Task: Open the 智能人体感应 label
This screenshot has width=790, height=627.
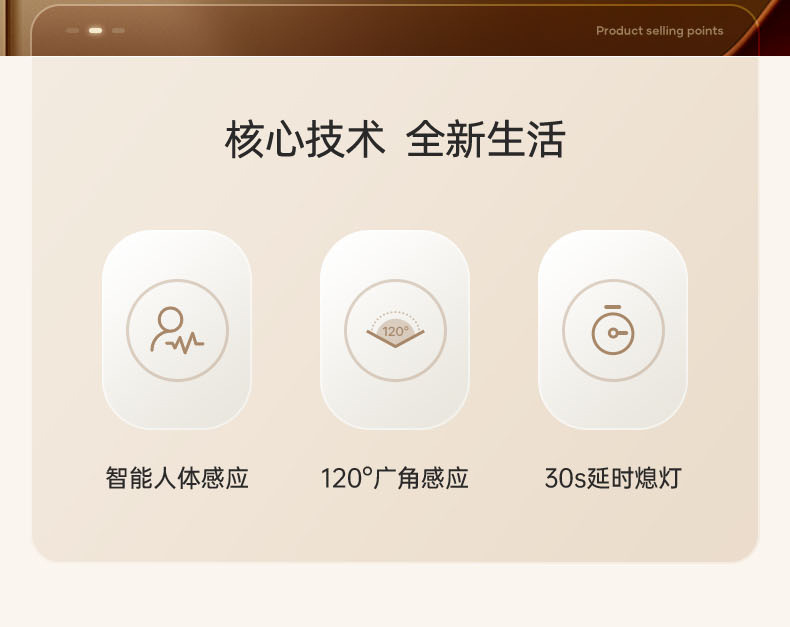Action: click(x=177, y=478)
